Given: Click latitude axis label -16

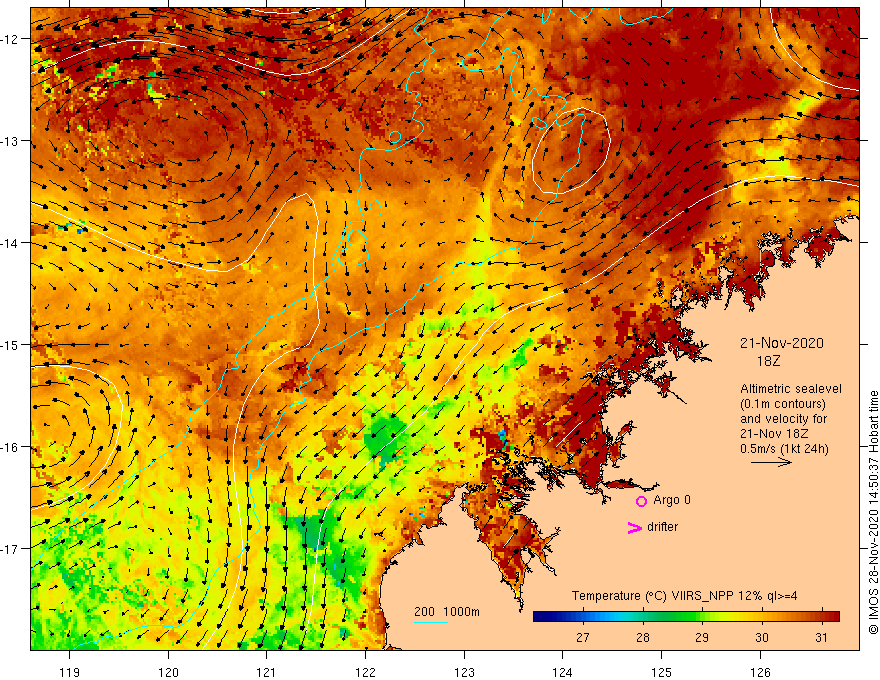Looking at the screenshot, I should pos(10,447).
